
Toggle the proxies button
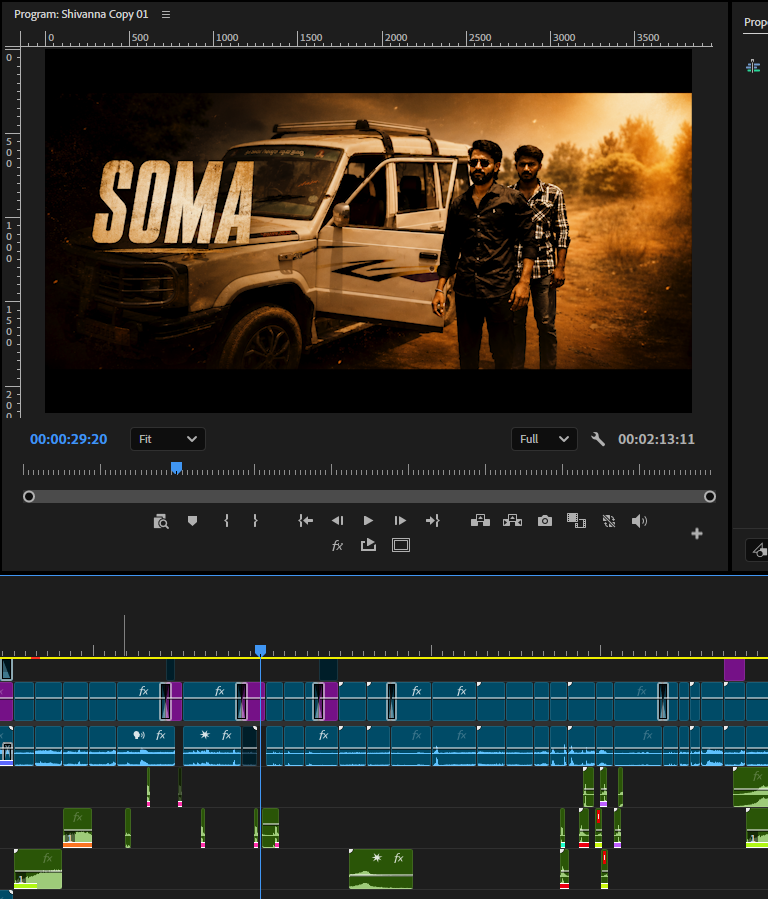pyautogui.click(x=609, y=521)
